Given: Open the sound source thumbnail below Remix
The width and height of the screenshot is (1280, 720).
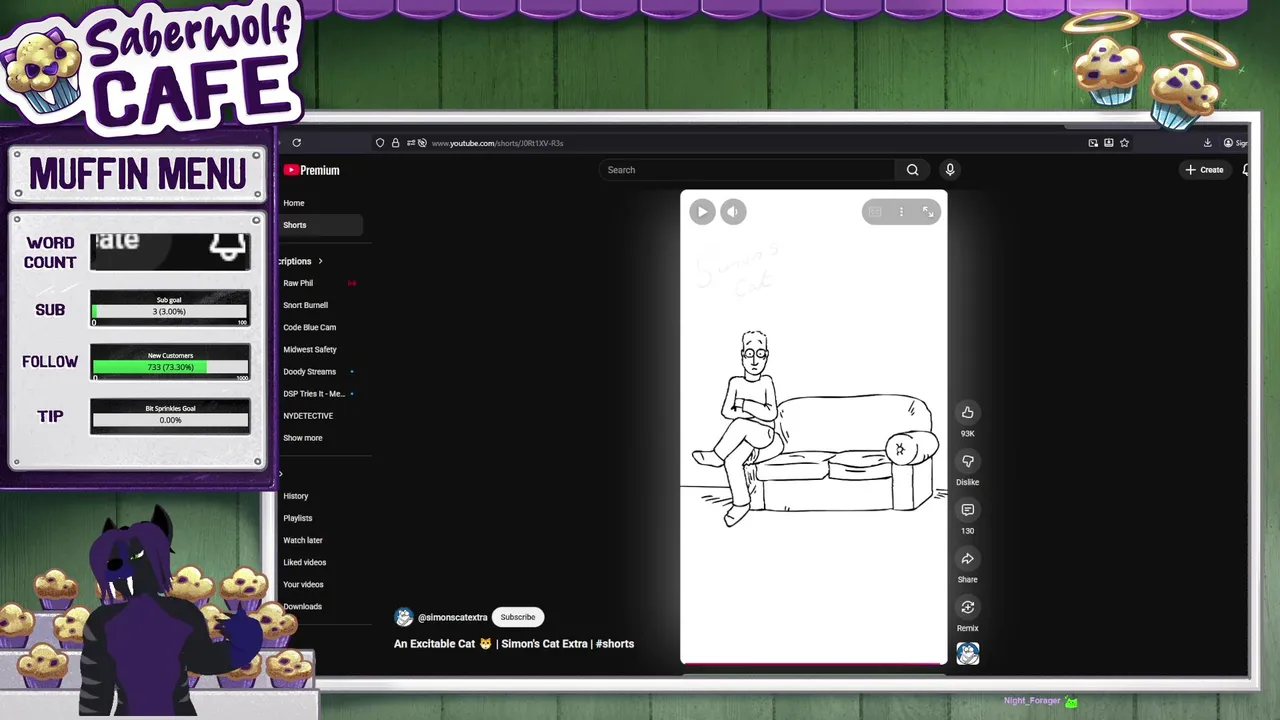Looking at the screenshot, I should pos(967,653).
